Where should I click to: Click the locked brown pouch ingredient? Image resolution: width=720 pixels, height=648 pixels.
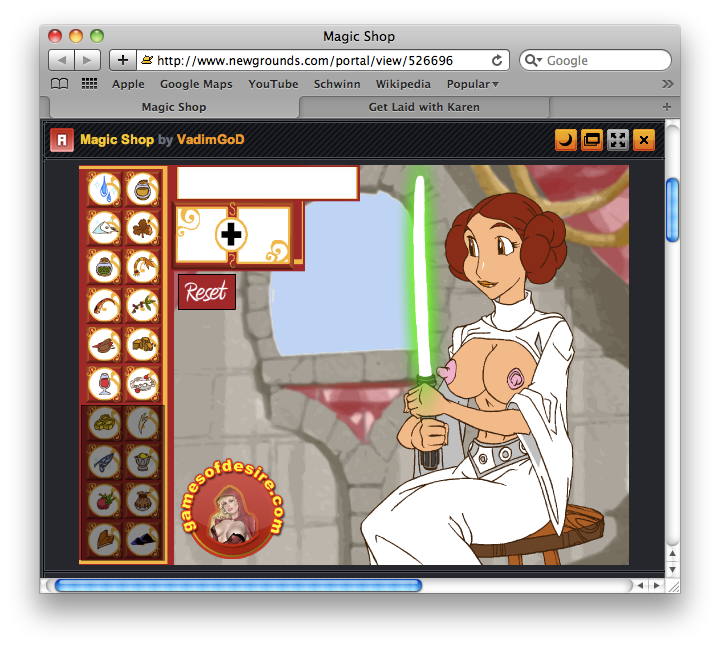tap(142, 501)
